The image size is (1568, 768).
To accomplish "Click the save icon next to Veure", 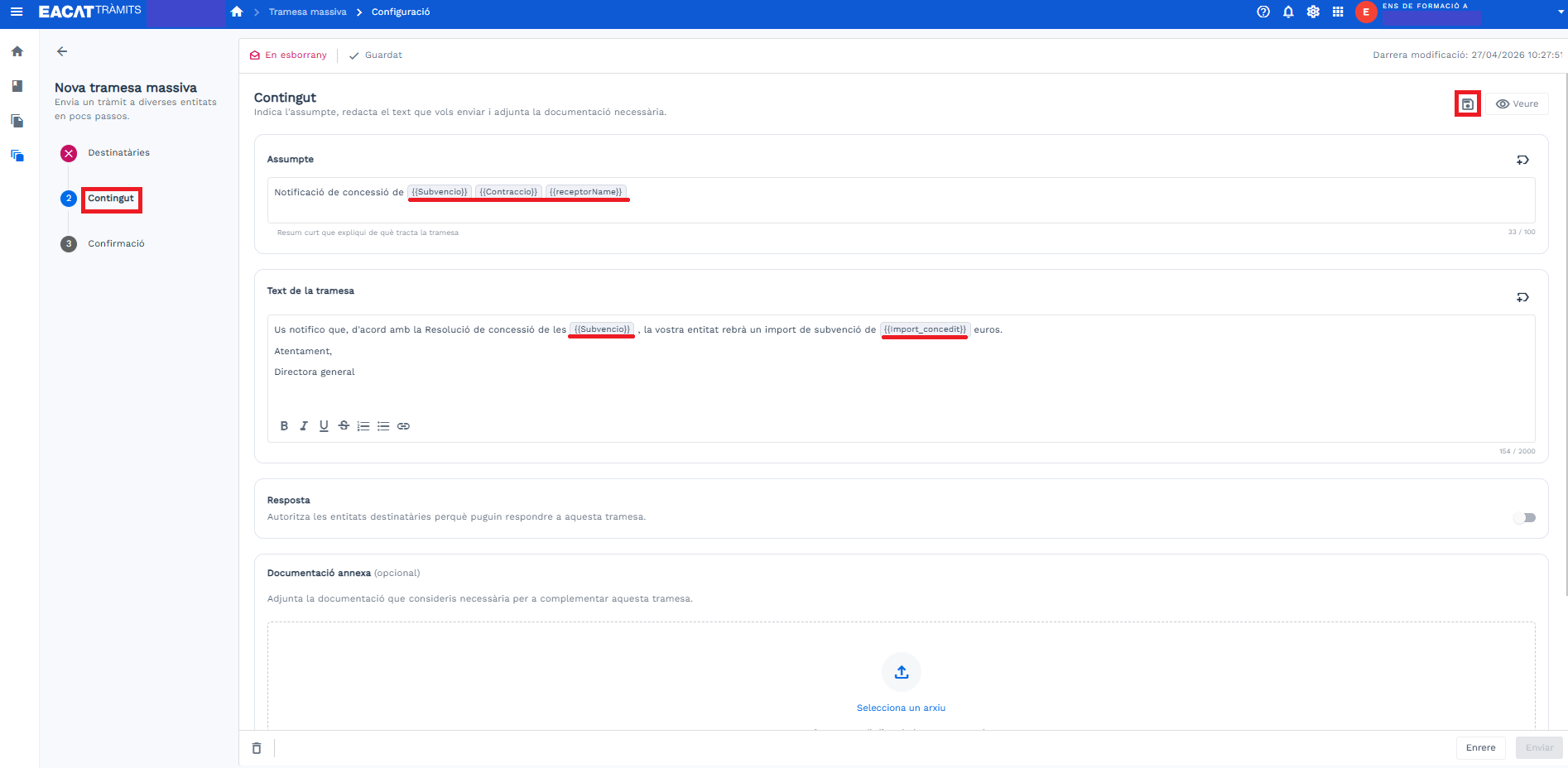I will 1467,104.
